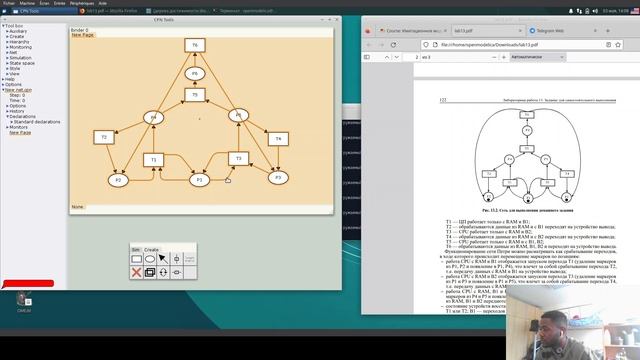
Task: Click the toggle snap-to-grid palette cell
Action: (190, 259)
